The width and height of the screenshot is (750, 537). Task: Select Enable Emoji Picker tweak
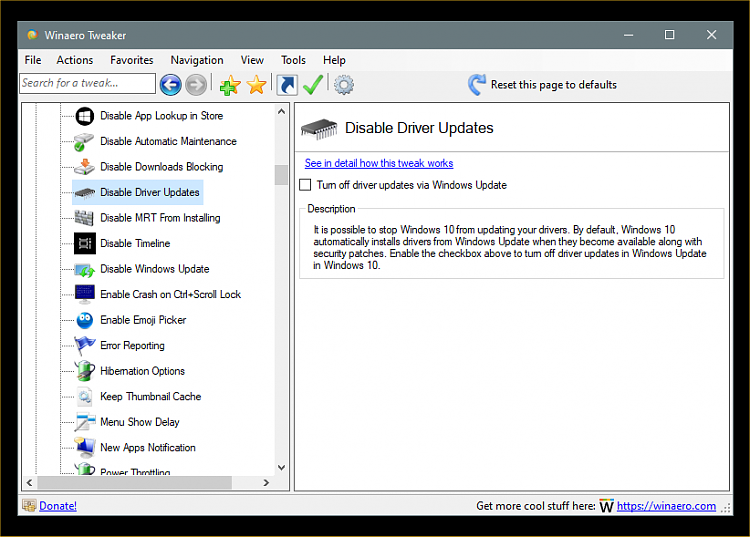(143, 320)
